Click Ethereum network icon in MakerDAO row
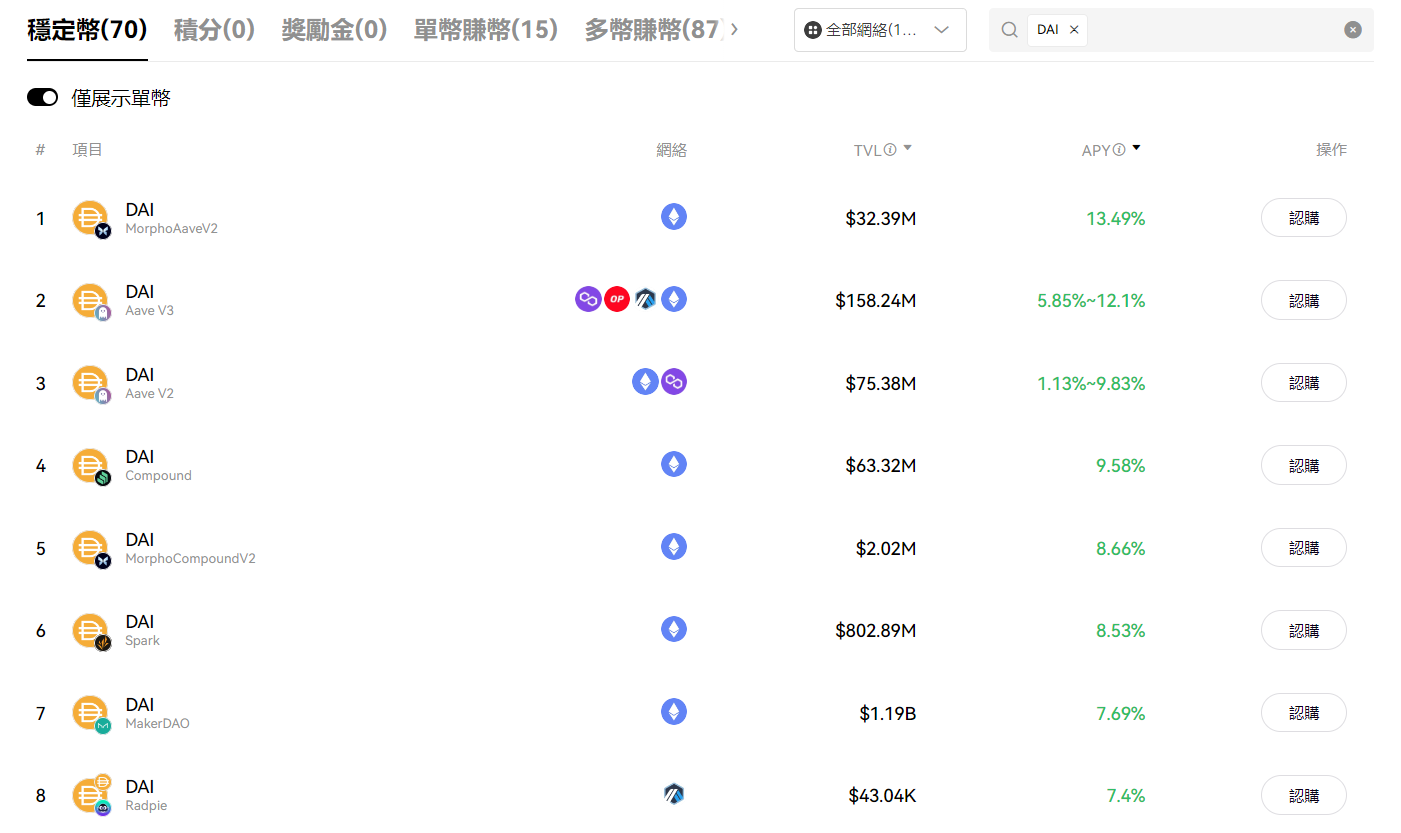 [674, 712]
